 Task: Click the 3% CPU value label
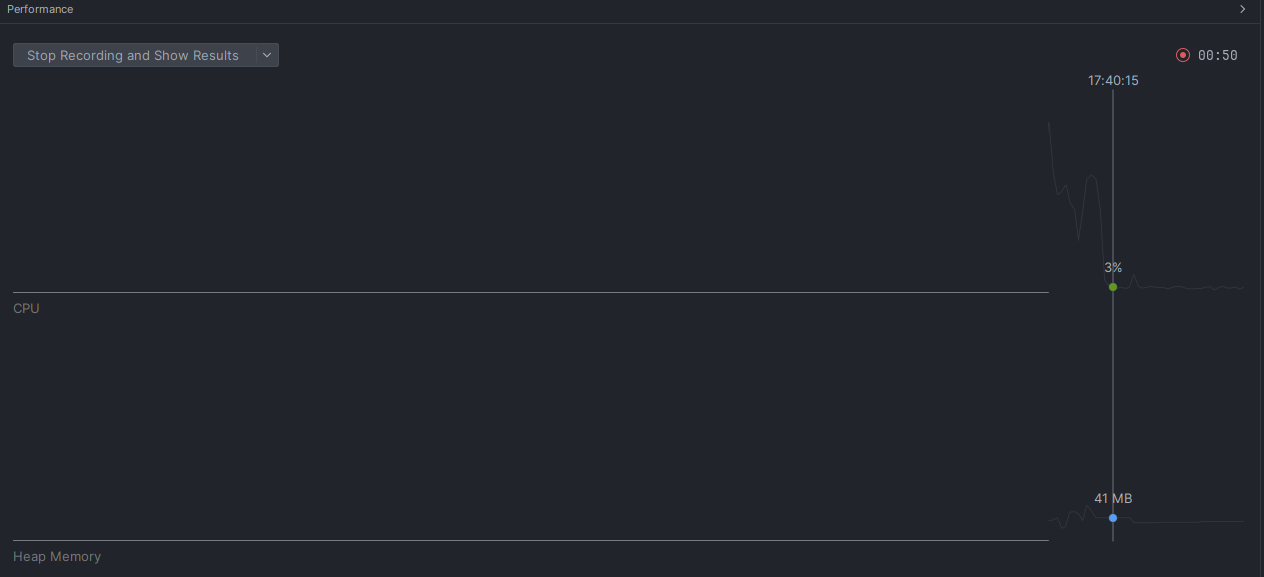point(1113,268)
